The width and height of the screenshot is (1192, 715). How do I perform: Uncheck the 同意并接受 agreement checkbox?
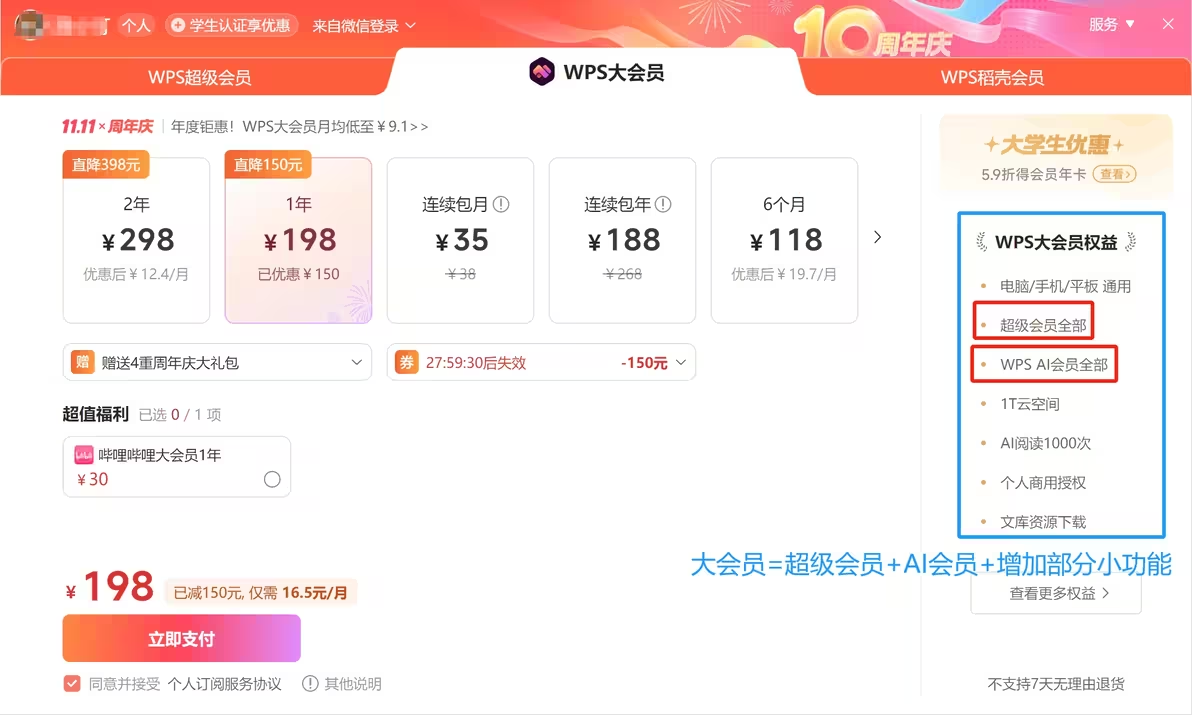coord(72,684)
